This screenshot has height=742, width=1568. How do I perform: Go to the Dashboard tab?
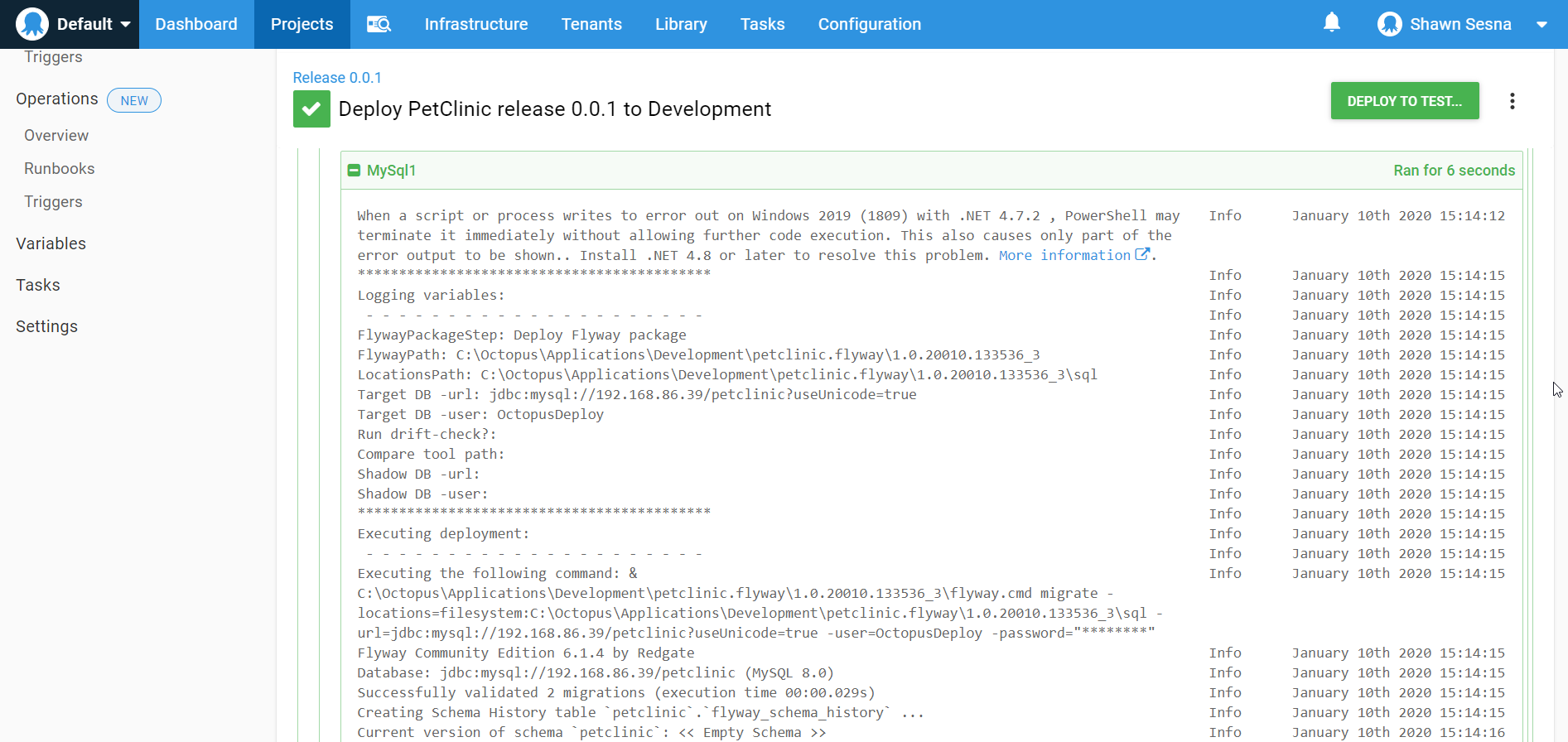tap(196, 24)
